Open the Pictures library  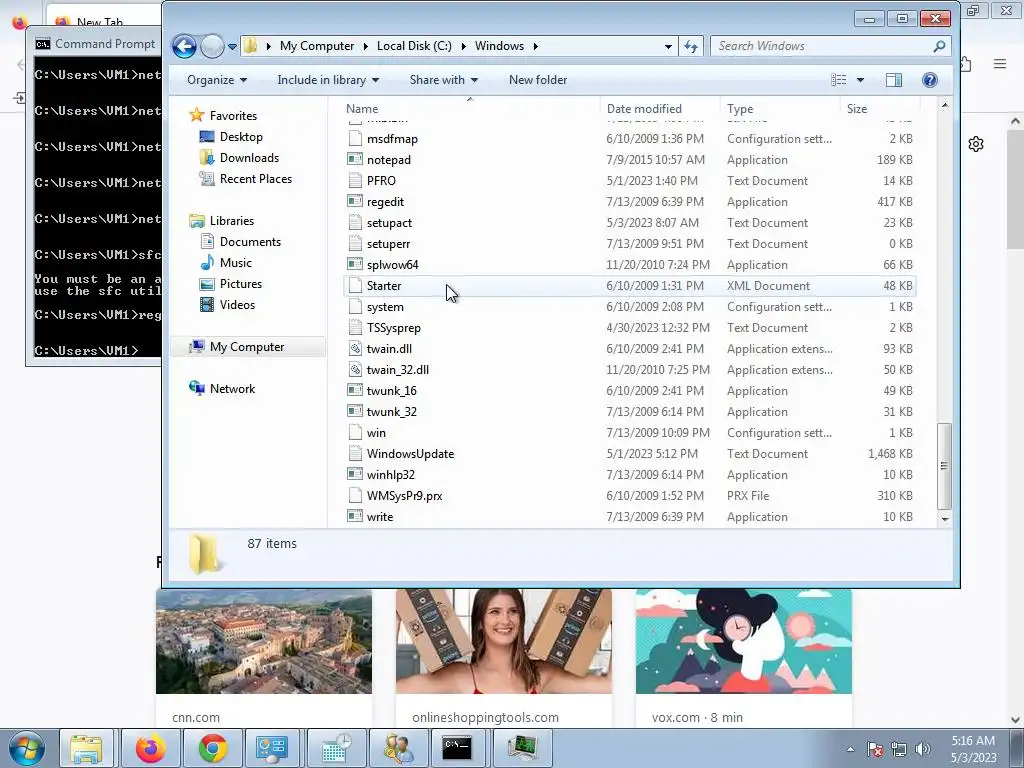pyautogui.click(x=240, y=284)
